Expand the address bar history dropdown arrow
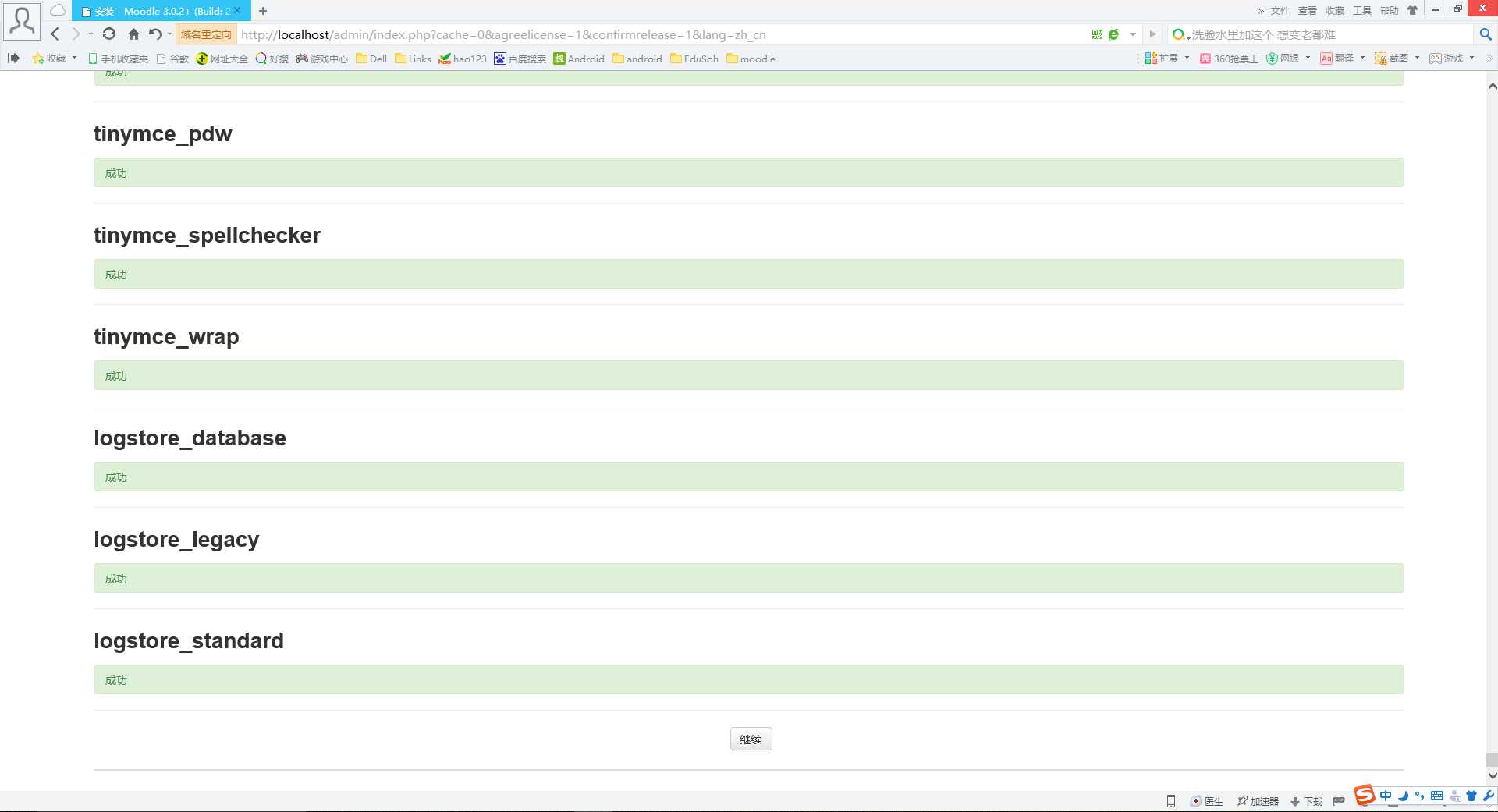1498x812 pixels. 1133,34
